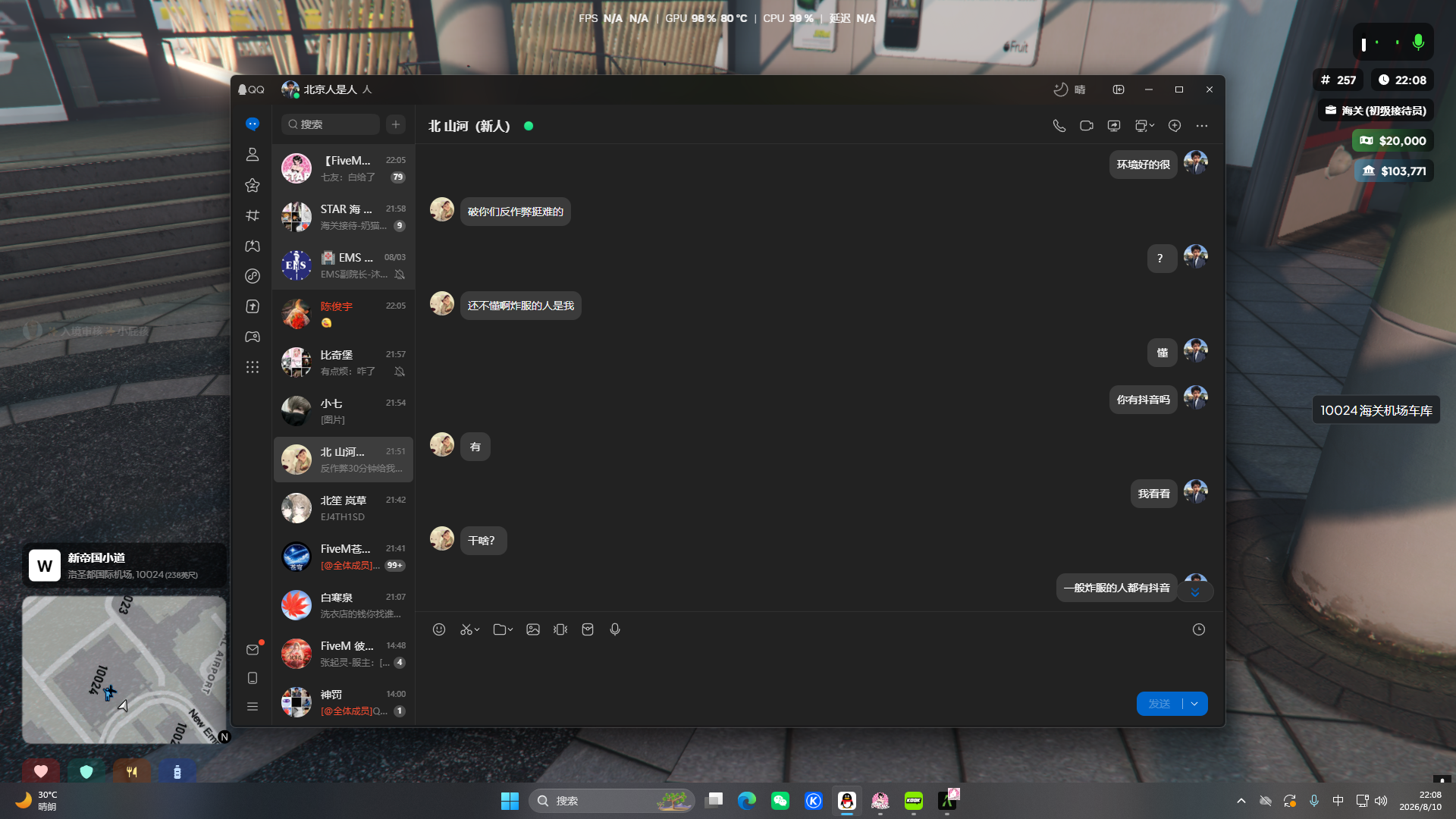Screen dimensions: 1456x819
Task: Open the volume control in system tray
Action: 1381,801
